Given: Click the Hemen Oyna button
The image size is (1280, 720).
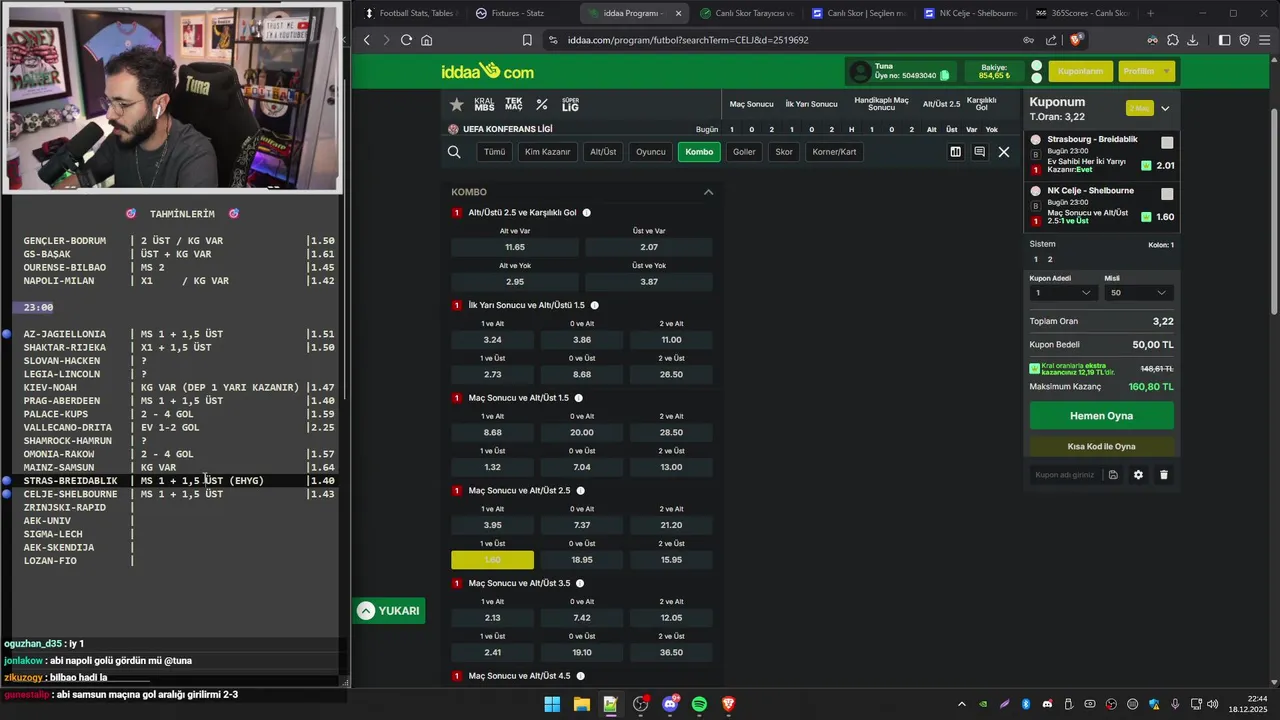Looking at the screenshot, I should click(1102, 416).
